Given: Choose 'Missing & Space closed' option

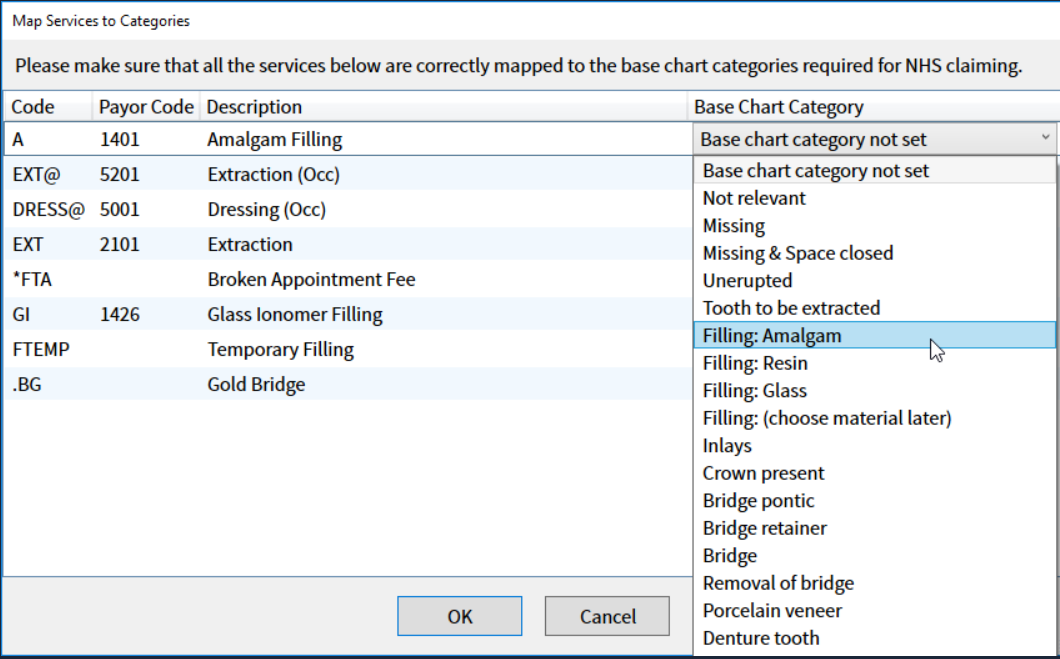Looking at the screenshot, I should click(797, 253).
